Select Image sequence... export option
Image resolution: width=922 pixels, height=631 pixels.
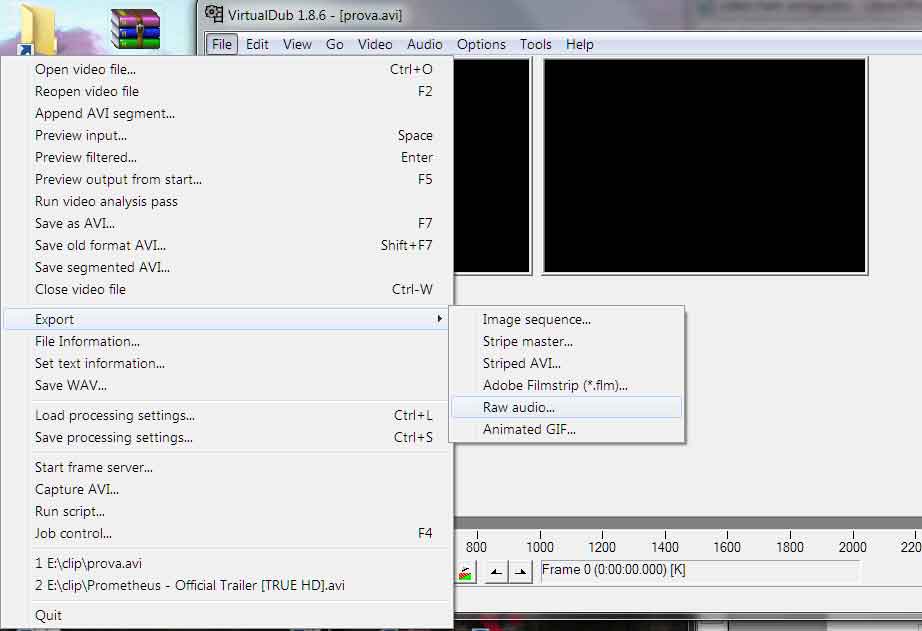(567, 319)
